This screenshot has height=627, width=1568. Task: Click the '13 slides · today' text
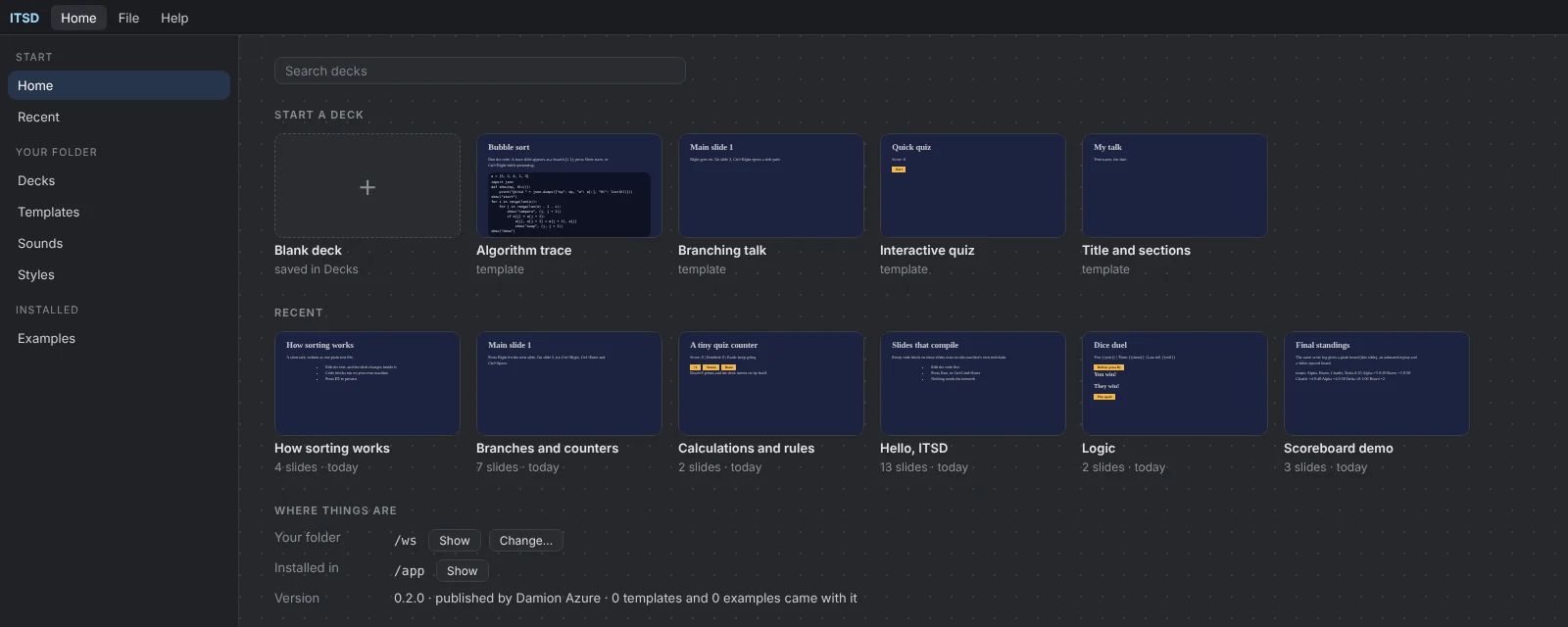(x=924, y=467)
